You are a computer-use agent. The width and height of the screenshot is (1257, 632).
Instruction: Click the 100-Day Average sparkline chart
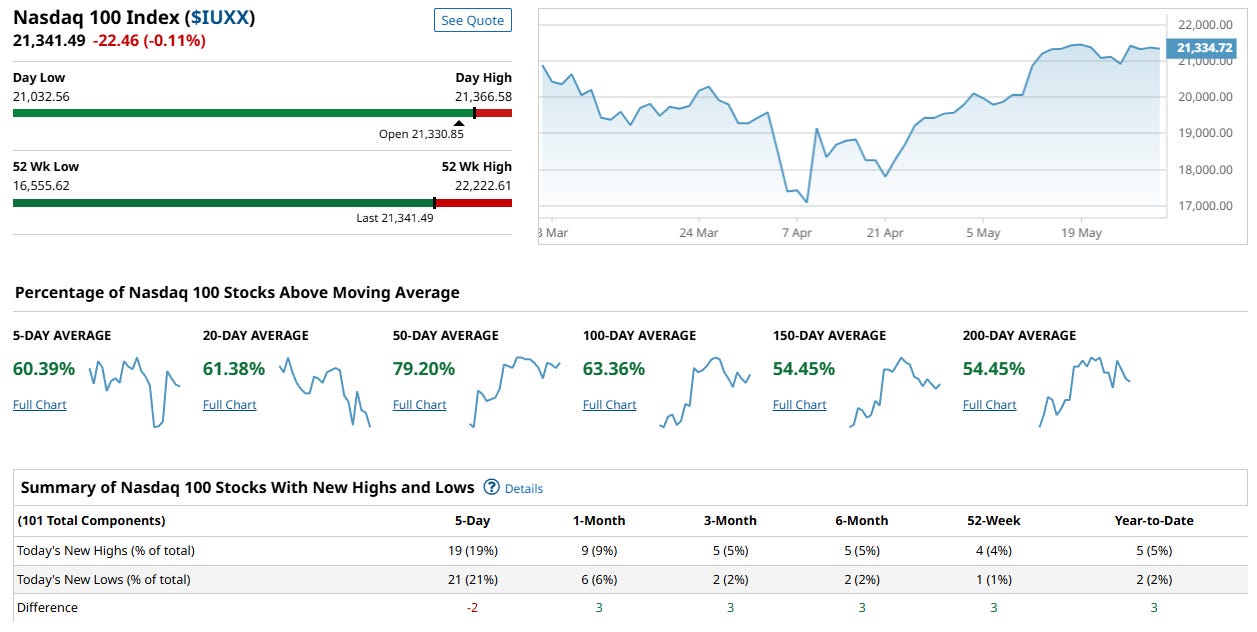click(705, 392)
